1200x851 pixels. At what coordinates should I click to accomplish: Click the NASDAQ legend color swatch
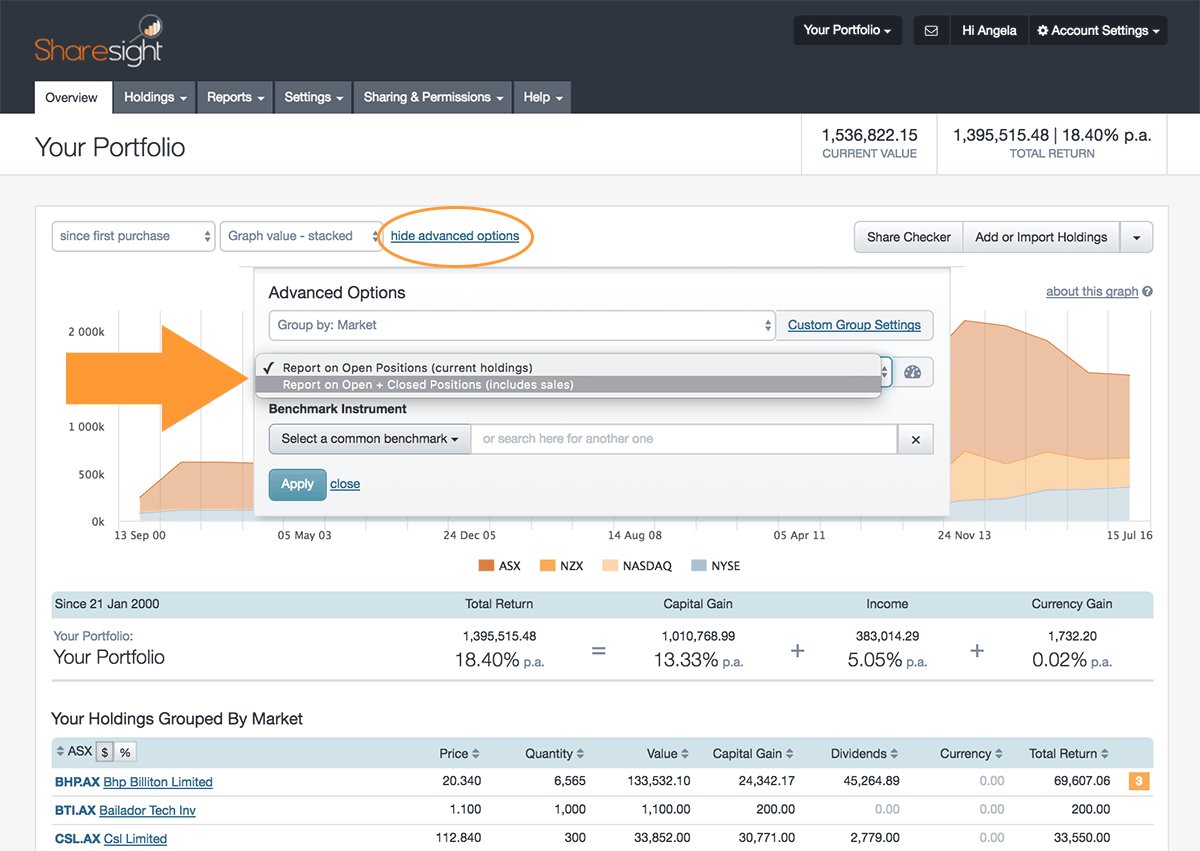coord(610,565)
